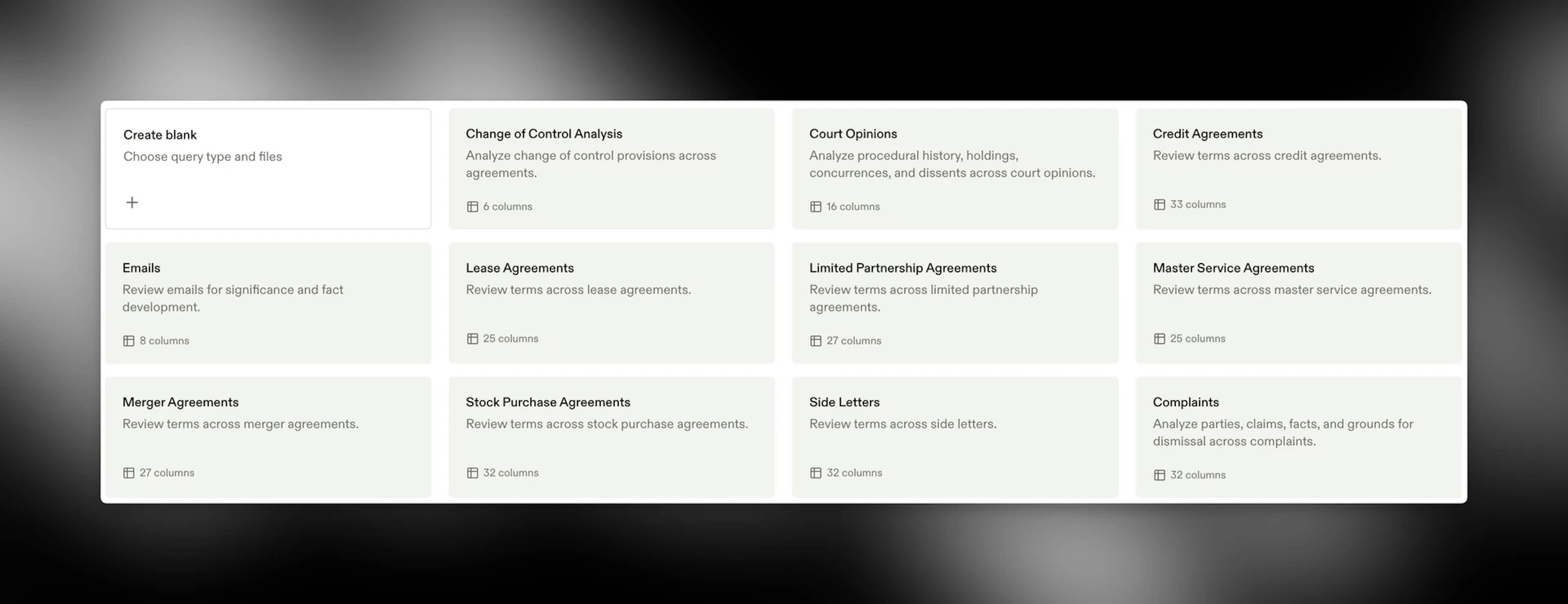Click the Create blank card title

click(x=160, y=135)
